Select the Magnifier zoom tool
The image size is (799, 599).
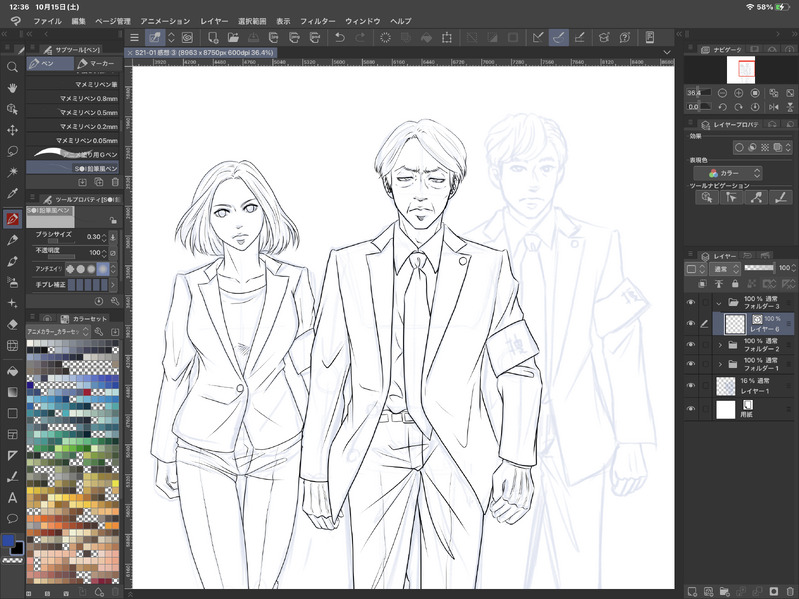click(12, 67)
